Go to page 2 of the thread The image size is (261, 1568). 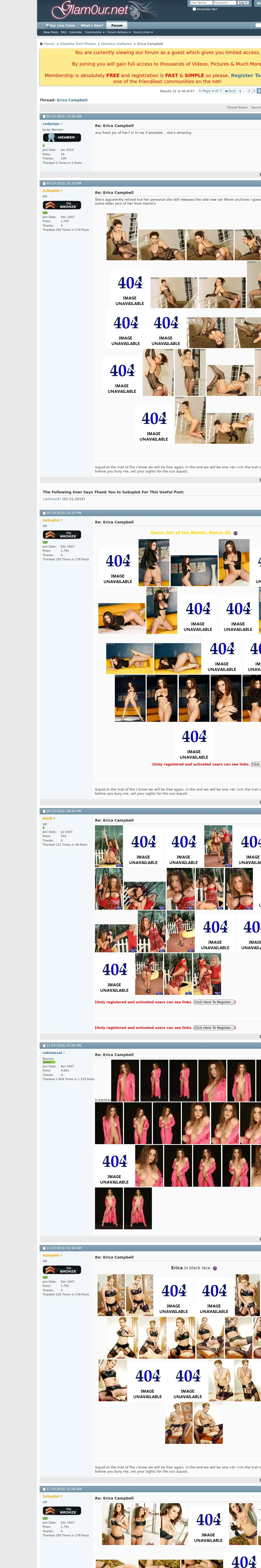pos(249,91)
